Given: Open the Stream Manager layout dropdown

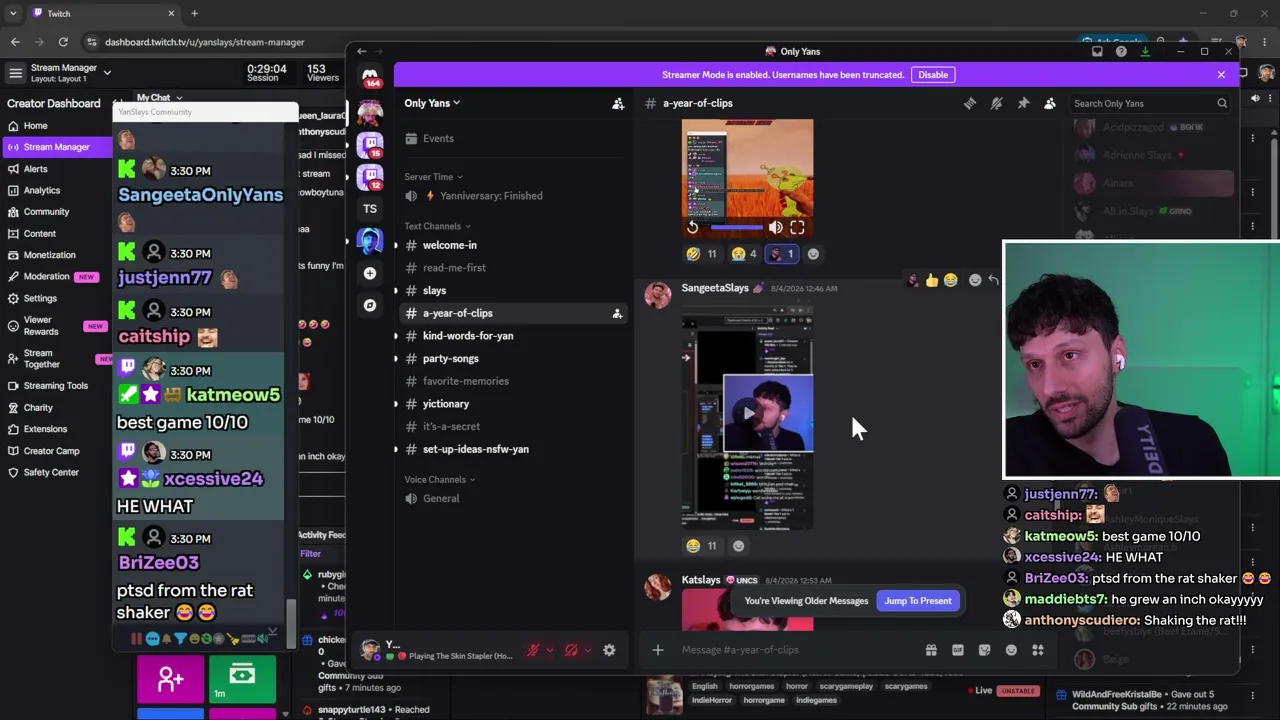Looking at the screenshot, I should tap(107, 72).
